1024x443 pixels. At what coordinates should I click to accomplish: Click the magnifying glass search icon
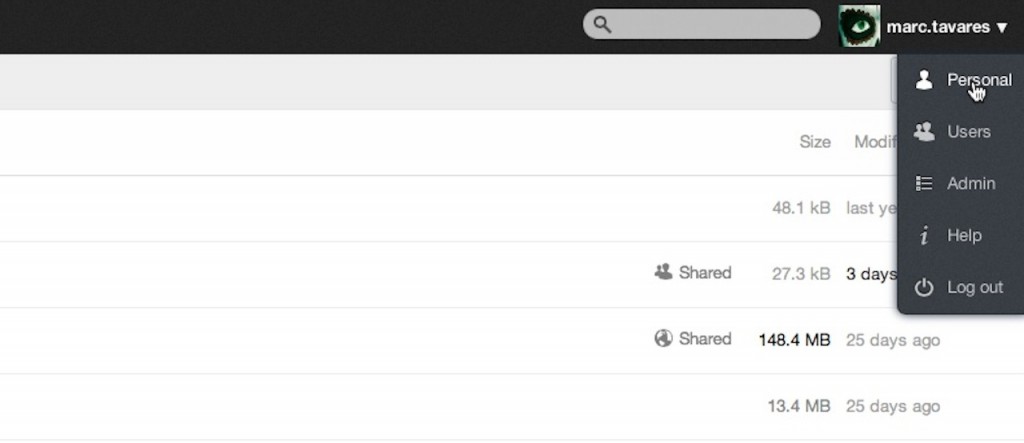pyautogui.click(x=602, y=25)
